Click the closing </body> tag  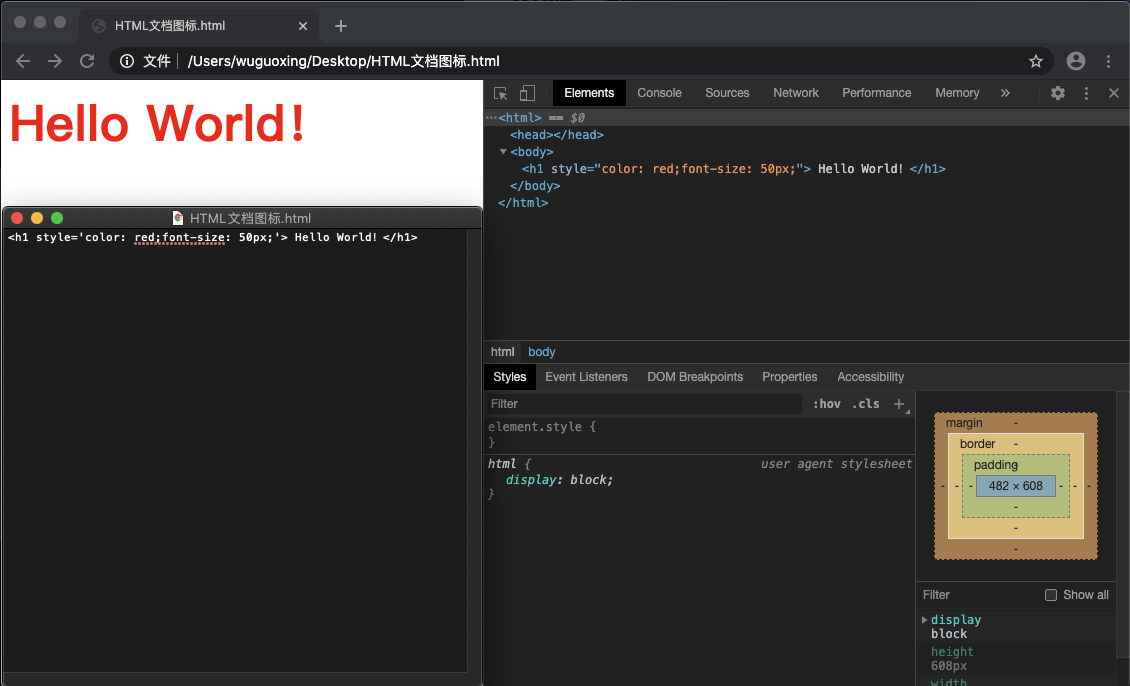click(535, 186)
